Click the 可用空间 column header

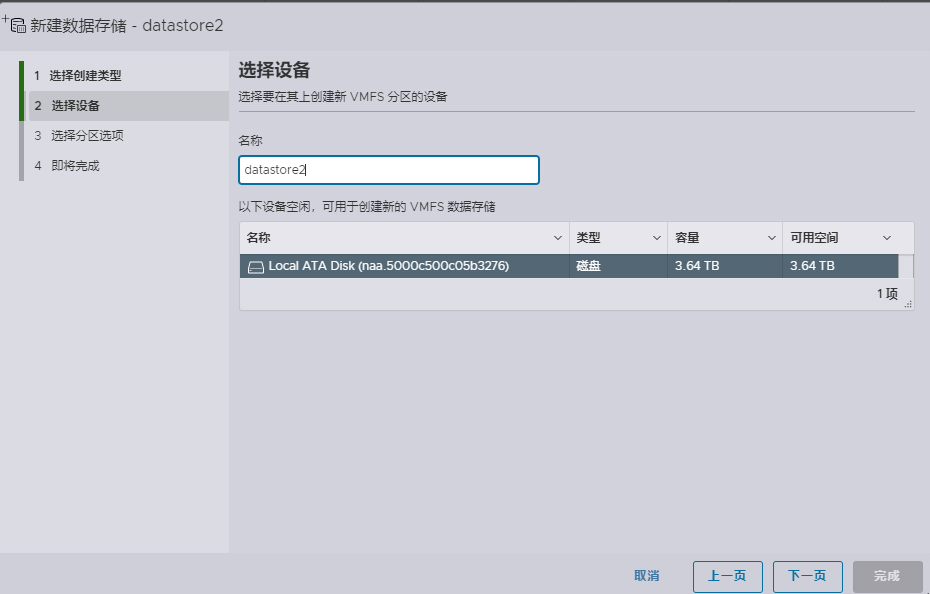point(841,238)
